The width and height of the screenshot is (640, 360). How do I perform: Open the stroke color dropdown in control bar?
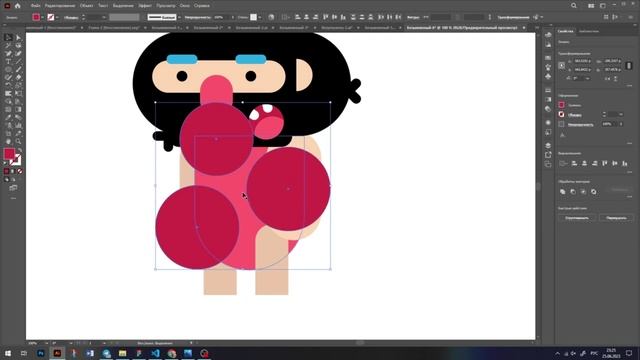tap(57, 17)
